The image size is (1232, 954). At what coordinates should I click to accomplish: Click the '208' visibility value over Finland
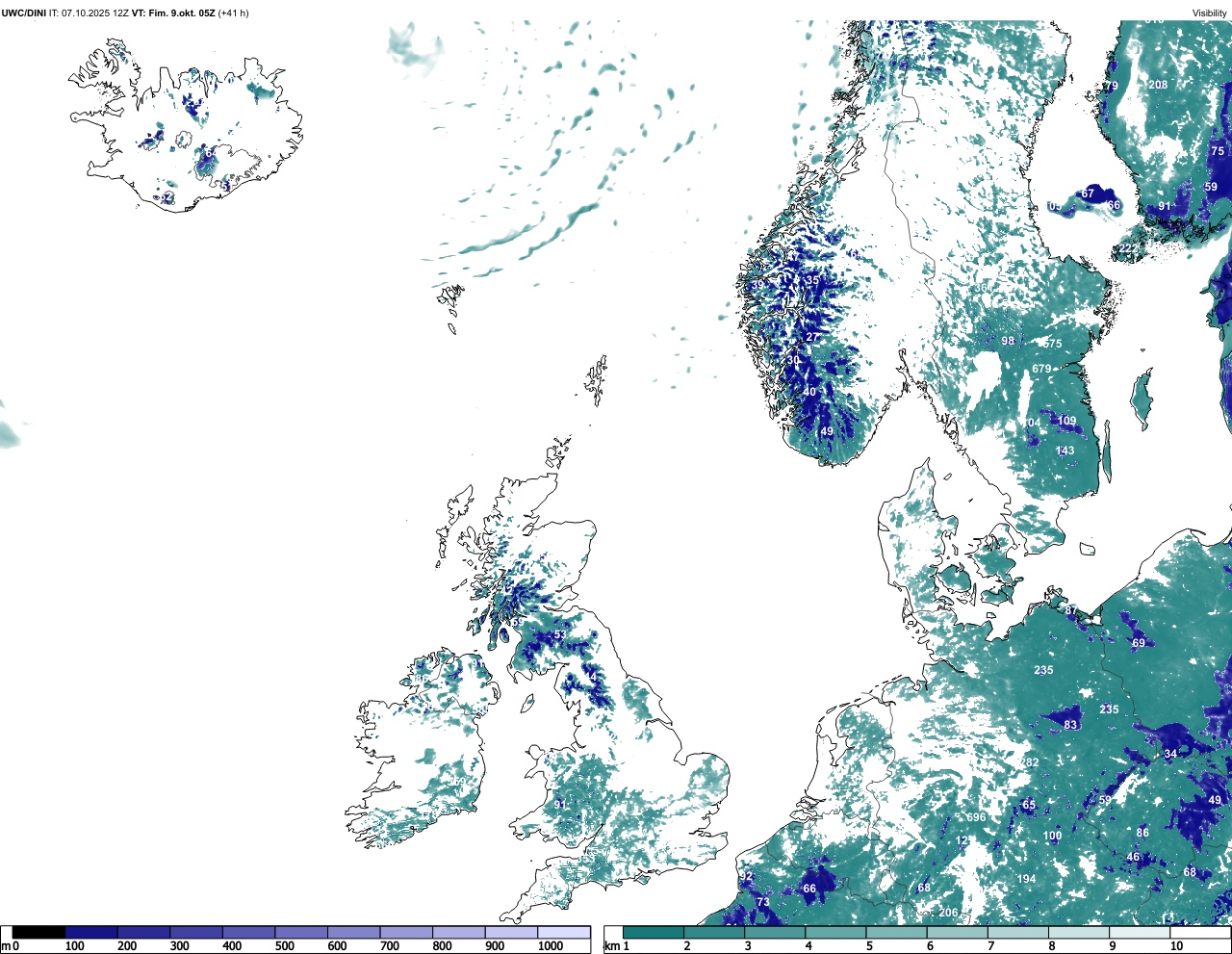[1158, 85]
